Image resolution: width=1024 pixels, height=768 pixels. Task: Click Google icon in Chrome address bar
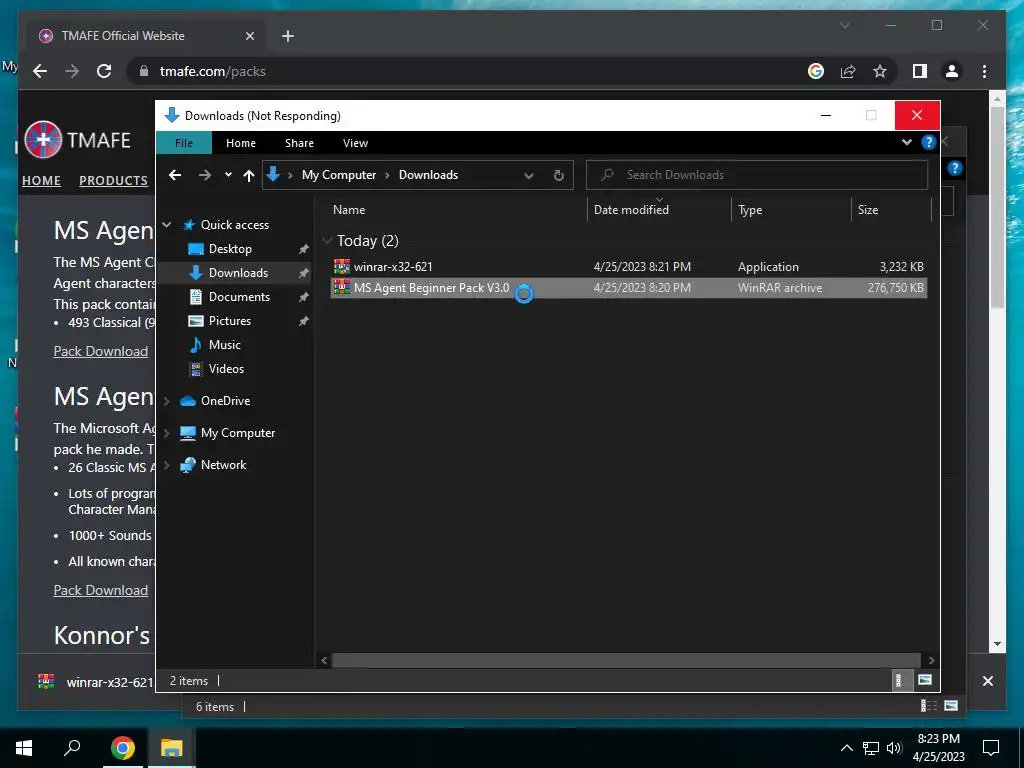(816, 71)
